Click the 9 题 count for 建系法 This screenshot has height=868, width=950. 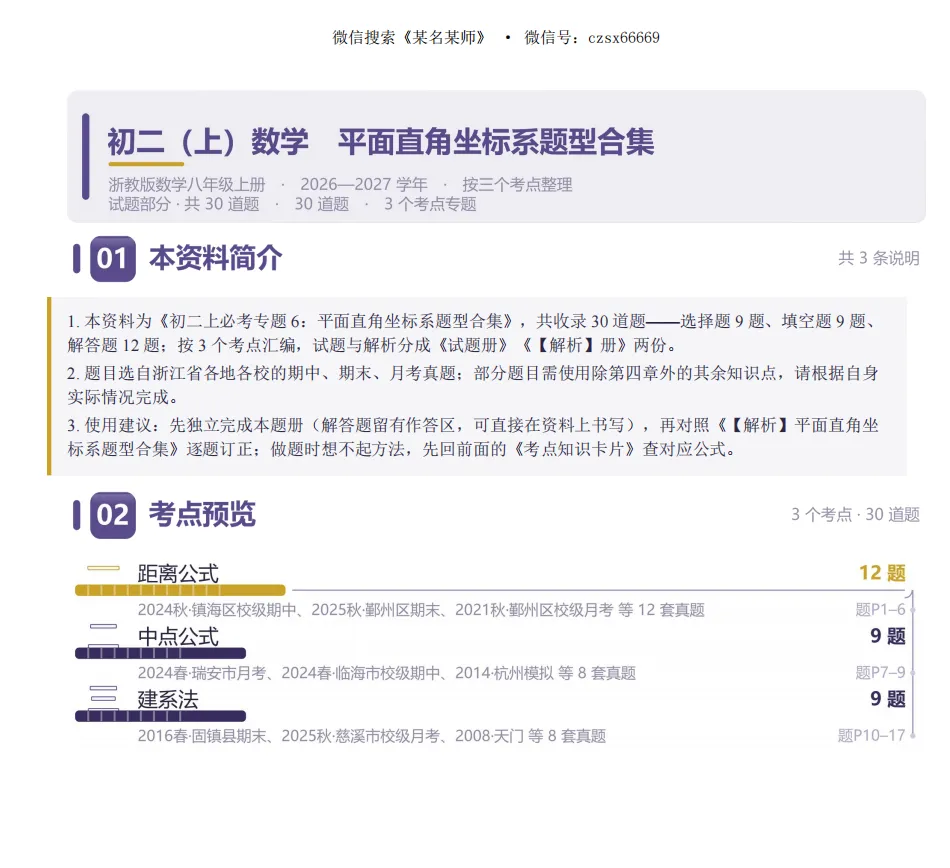point(888,699)
